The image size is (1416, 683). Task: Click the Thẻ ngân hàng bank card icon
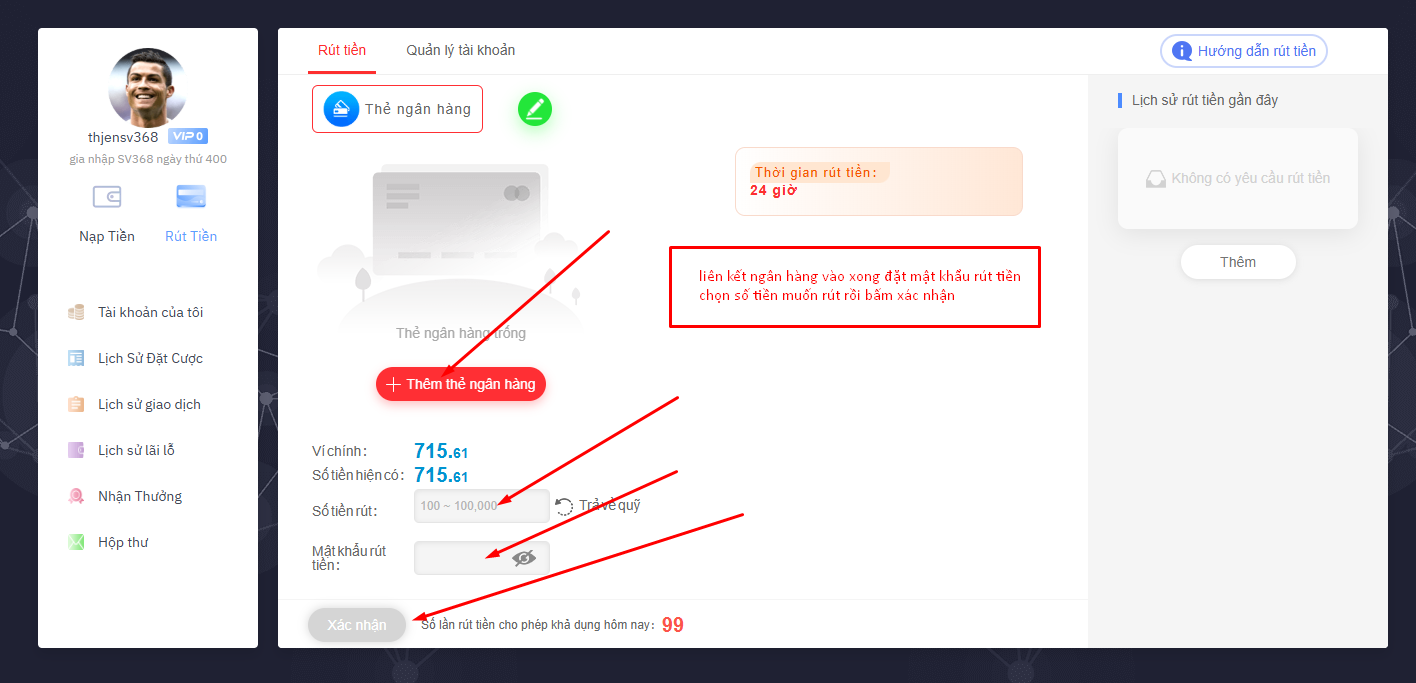(341, 109)
